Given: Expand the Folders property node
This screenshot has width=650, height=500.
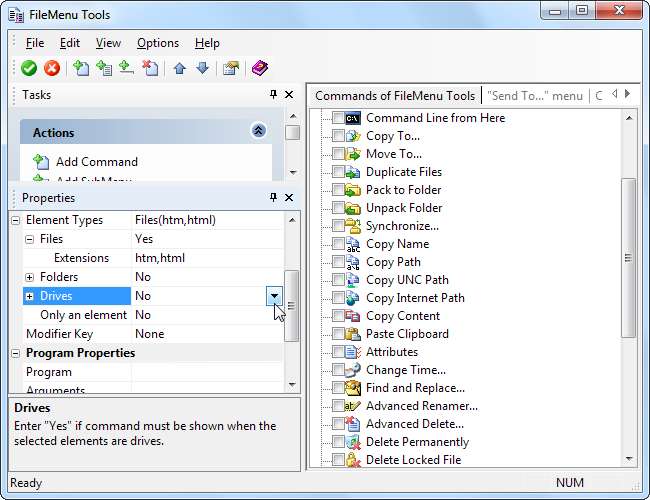Looking at the screenshot, I should [x=29, y=277].
